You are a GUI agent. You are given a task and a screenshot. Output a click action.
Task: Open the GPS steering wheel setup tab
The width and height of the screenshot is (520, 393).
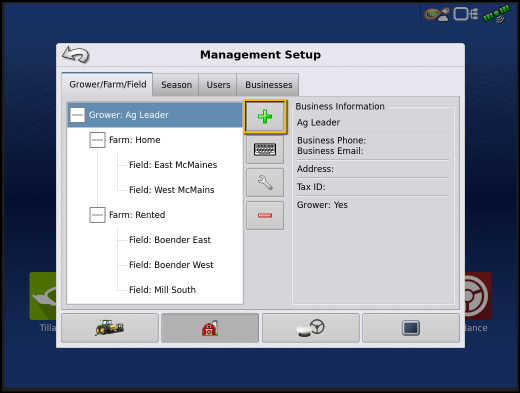point(311,328)
